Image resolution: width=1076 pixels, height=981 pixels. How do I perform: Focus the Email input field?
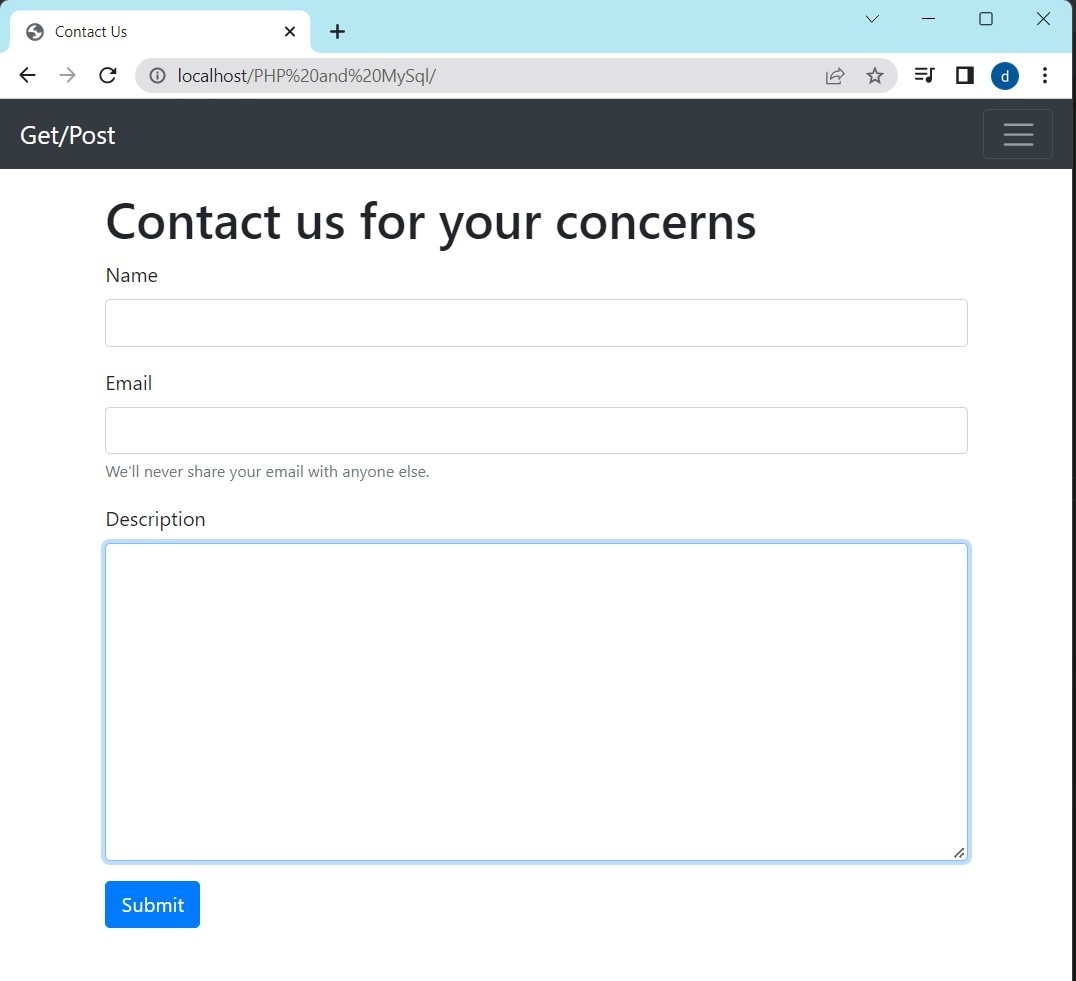pyautogui.click(x=536, y=431)
